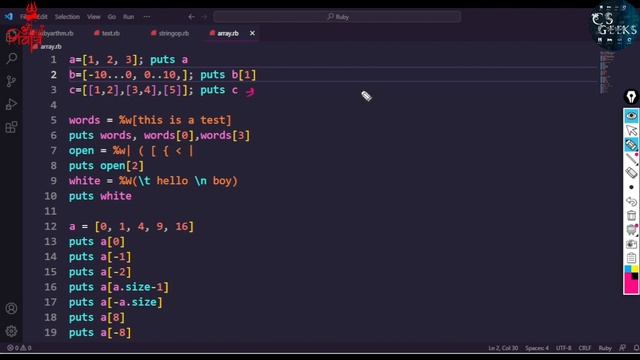Viewport: 640px width, 360px height.
Task: Click Ln 2, Col 30 in status bar
Action: [x=503, y=348]
